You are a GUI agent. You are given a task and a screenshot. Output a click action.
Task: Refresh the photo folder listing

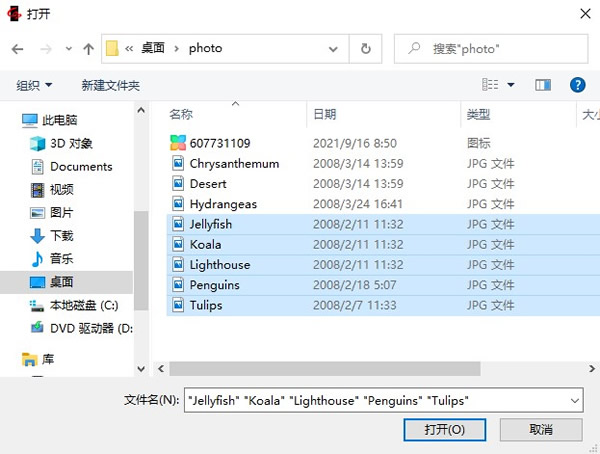366,48
